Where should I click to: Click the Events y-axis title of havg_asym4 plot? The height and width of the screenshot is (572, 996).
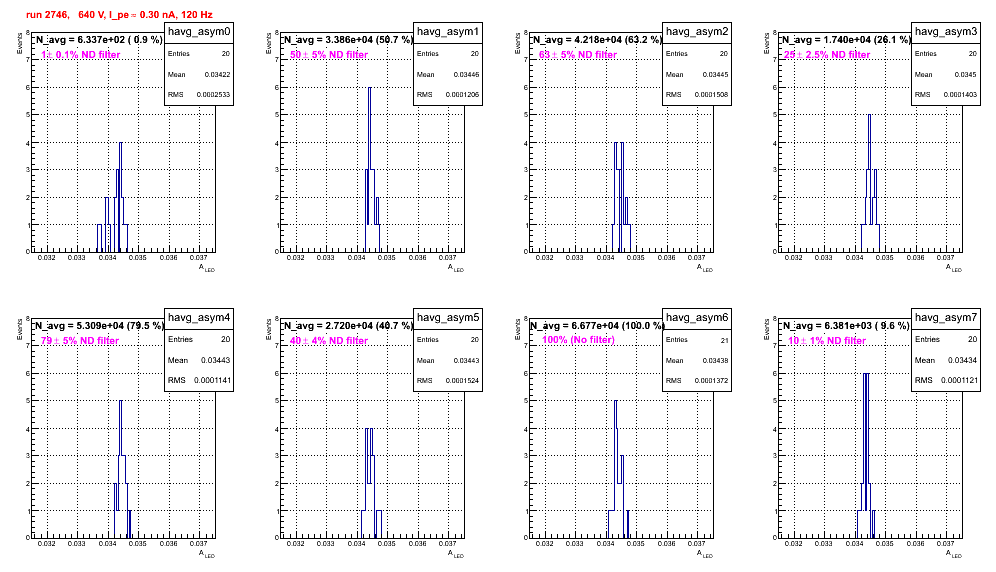pos(19,329)
